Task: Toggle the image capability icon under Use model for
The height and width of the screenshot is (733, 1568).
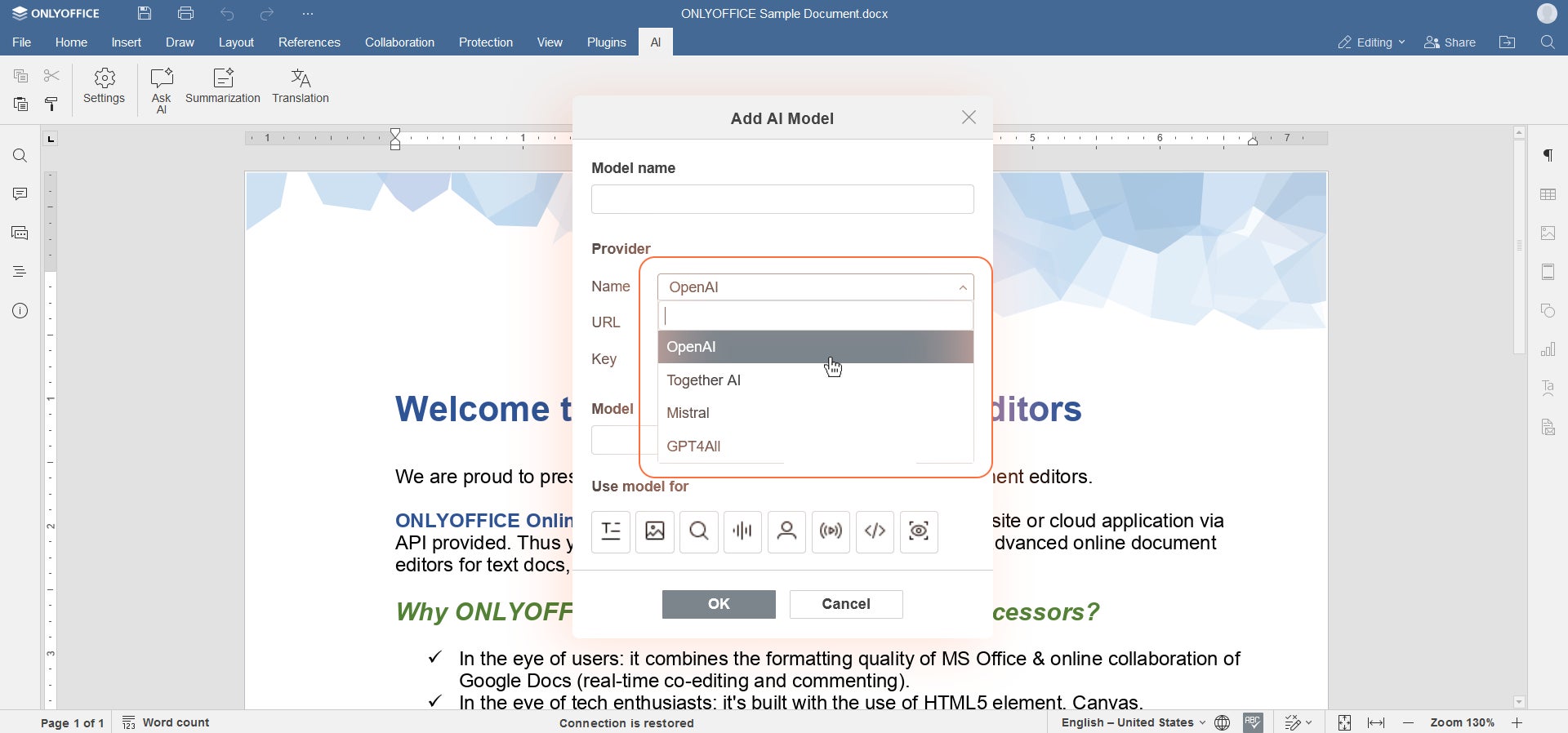Action: [x=655, y=532]
